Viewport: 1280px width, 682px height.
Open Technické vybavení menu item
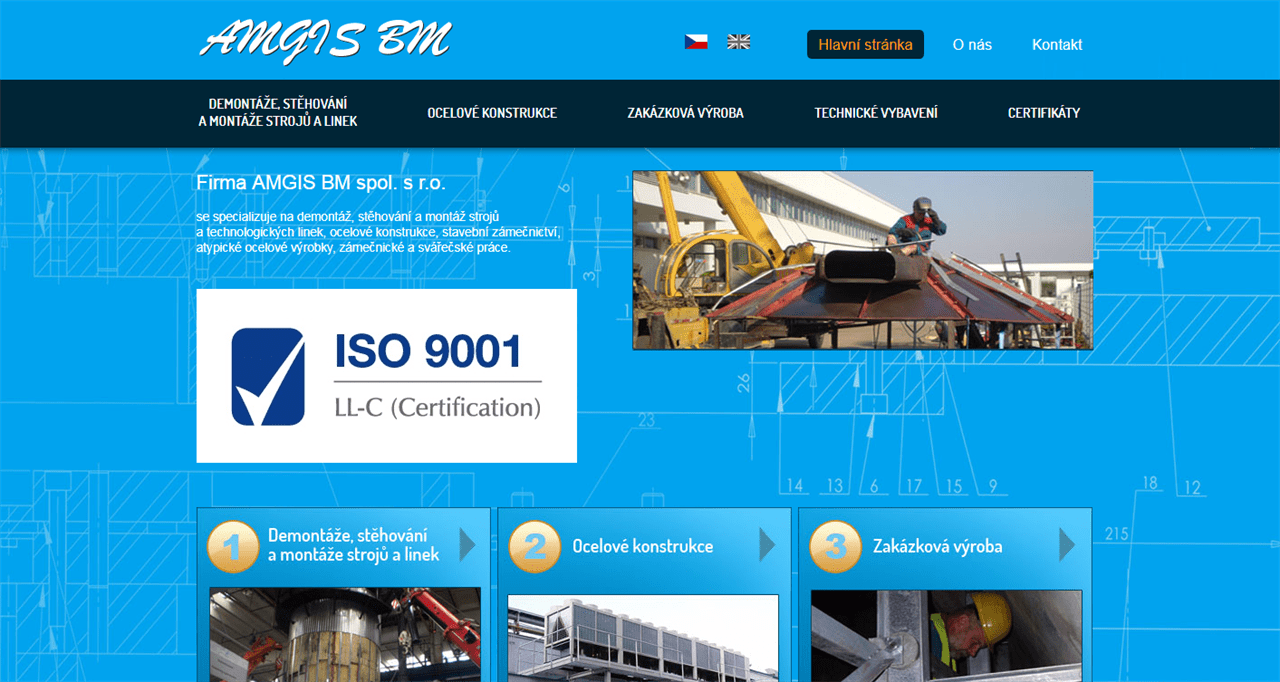876,113
